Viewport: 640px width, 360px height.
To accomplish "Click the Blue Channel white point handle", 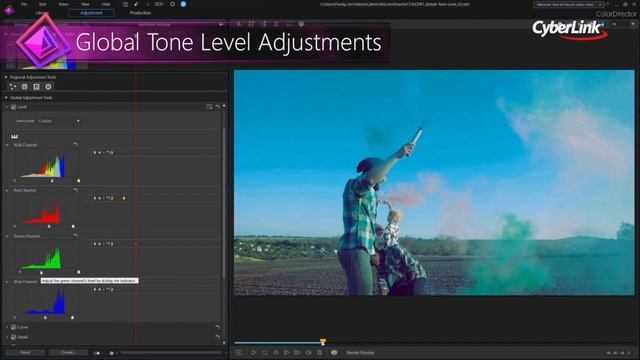I will [72, 317].
